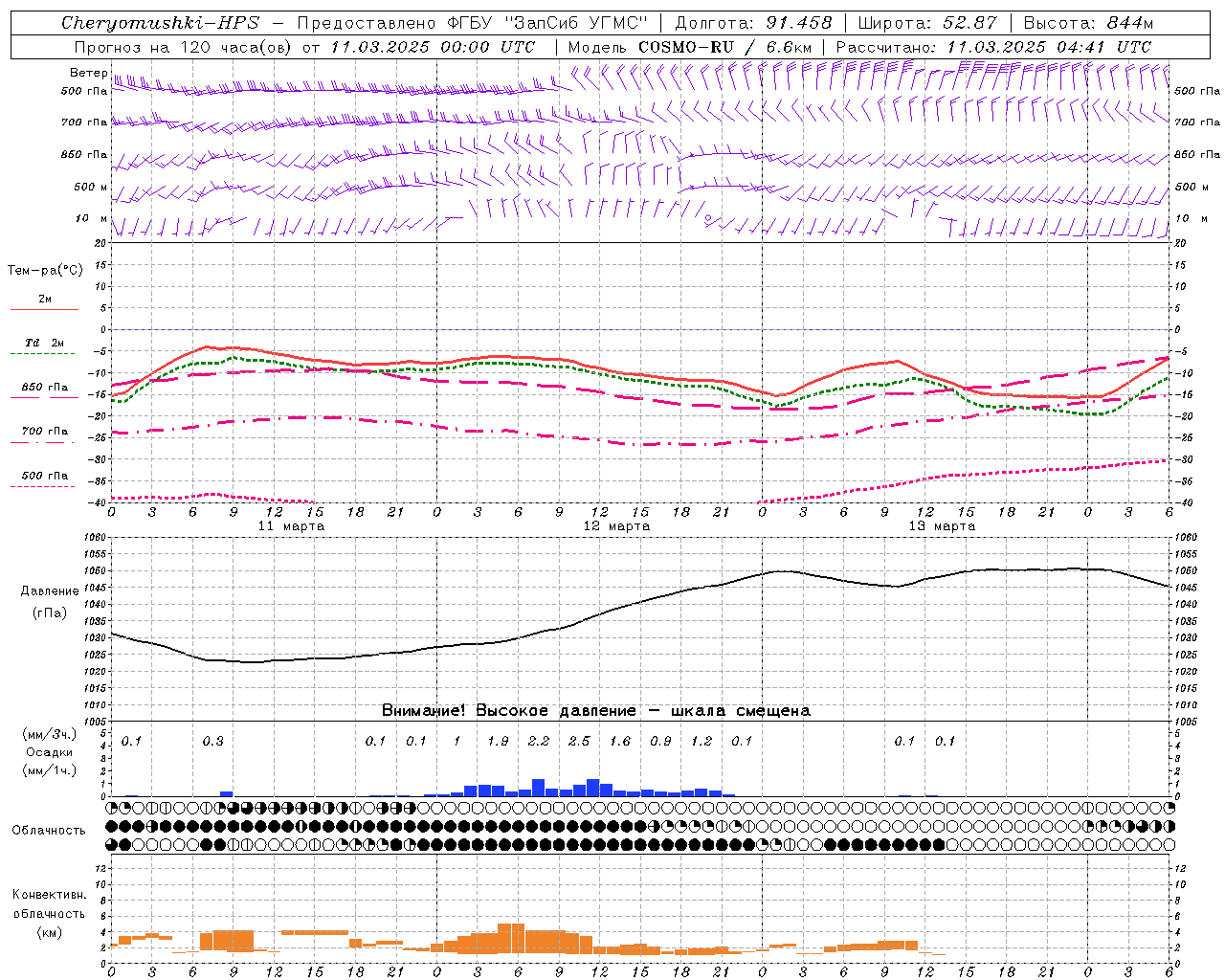Image resolution: width=1225 pixels, height=980 pixels.
Task: Click the "(мм/1ч.)" precipitation unit label
Action: (48, 770)
